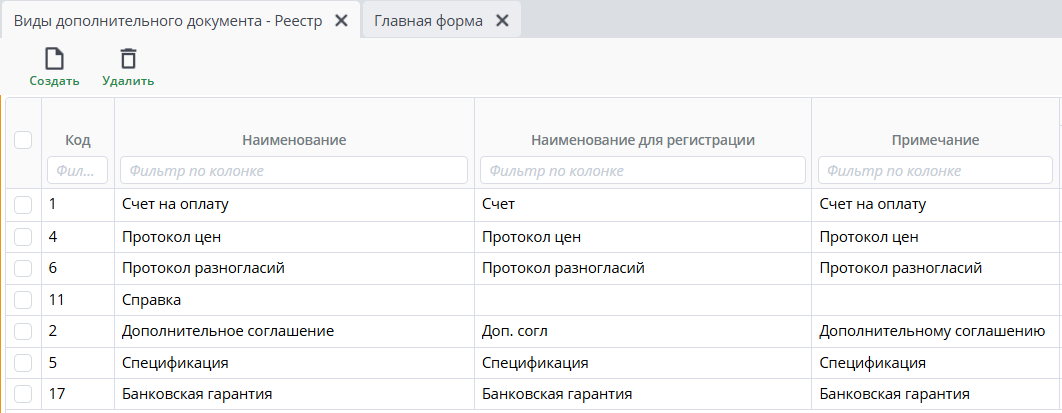Sort by the Наименование column header
Screen dimensions: 1062x413
coord(293,140)
